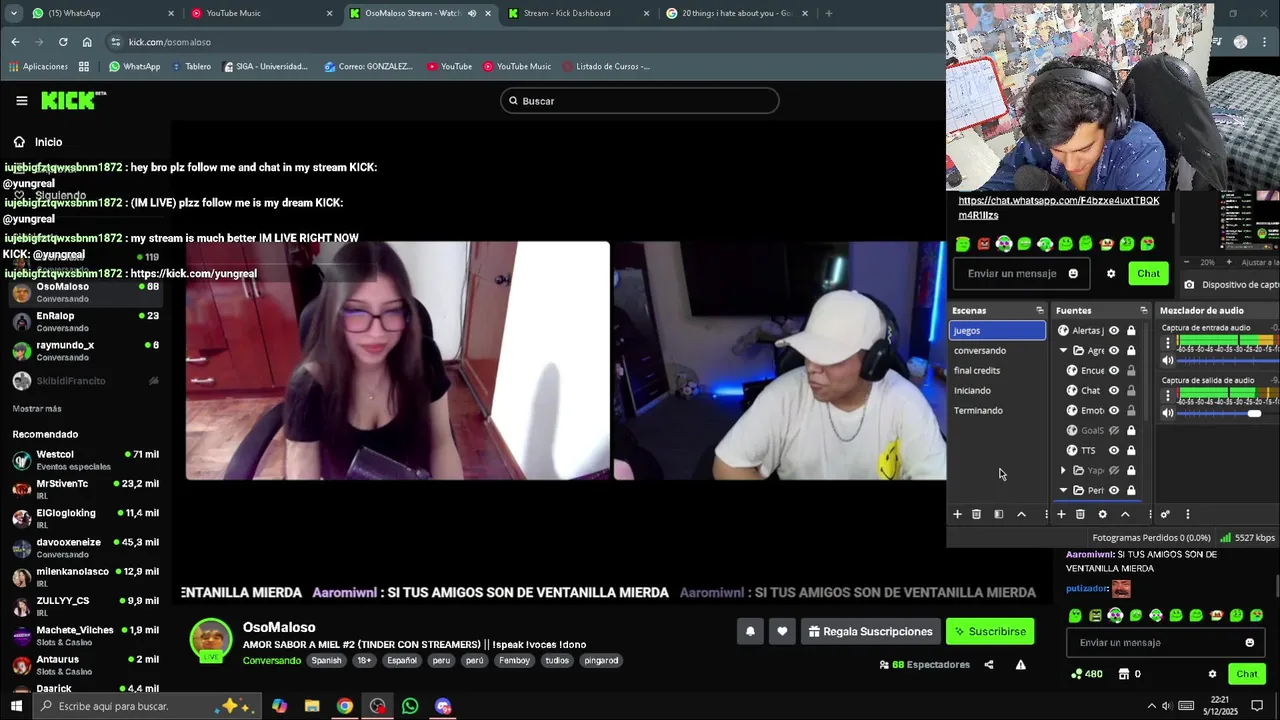Toggle the lock on Alertas source
This screenshot has height=720, width=1280.
click(x=1131, y=331)
